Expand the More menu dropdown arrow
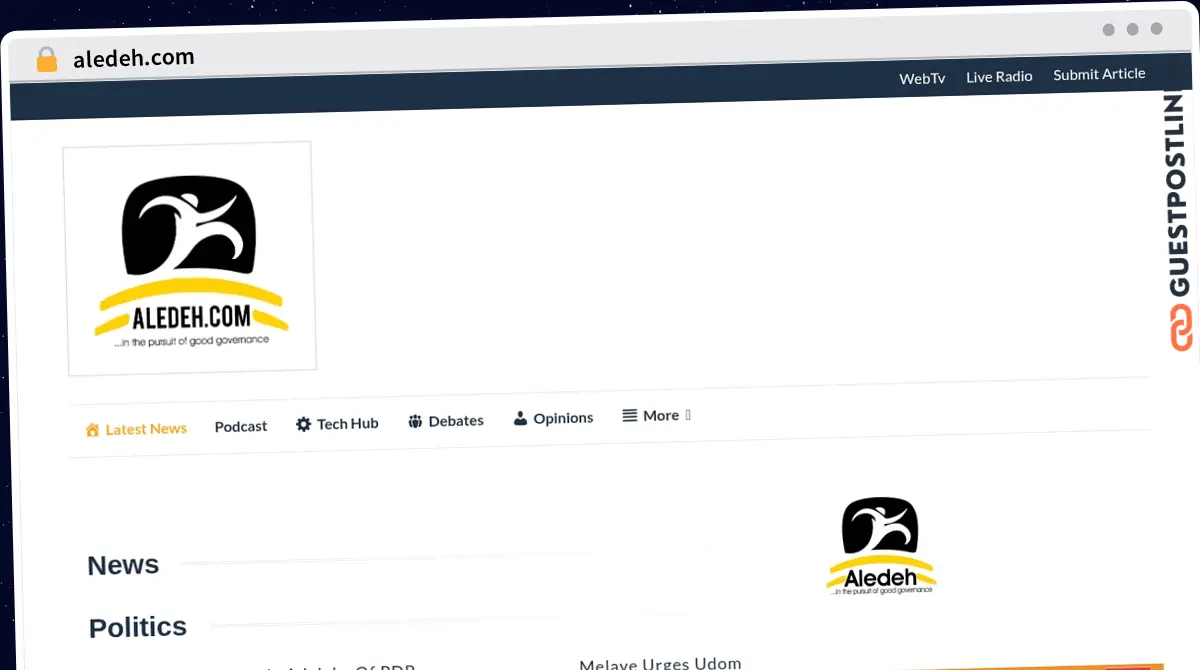Viewport: 1200px width, 670px height. coord(688,415)
